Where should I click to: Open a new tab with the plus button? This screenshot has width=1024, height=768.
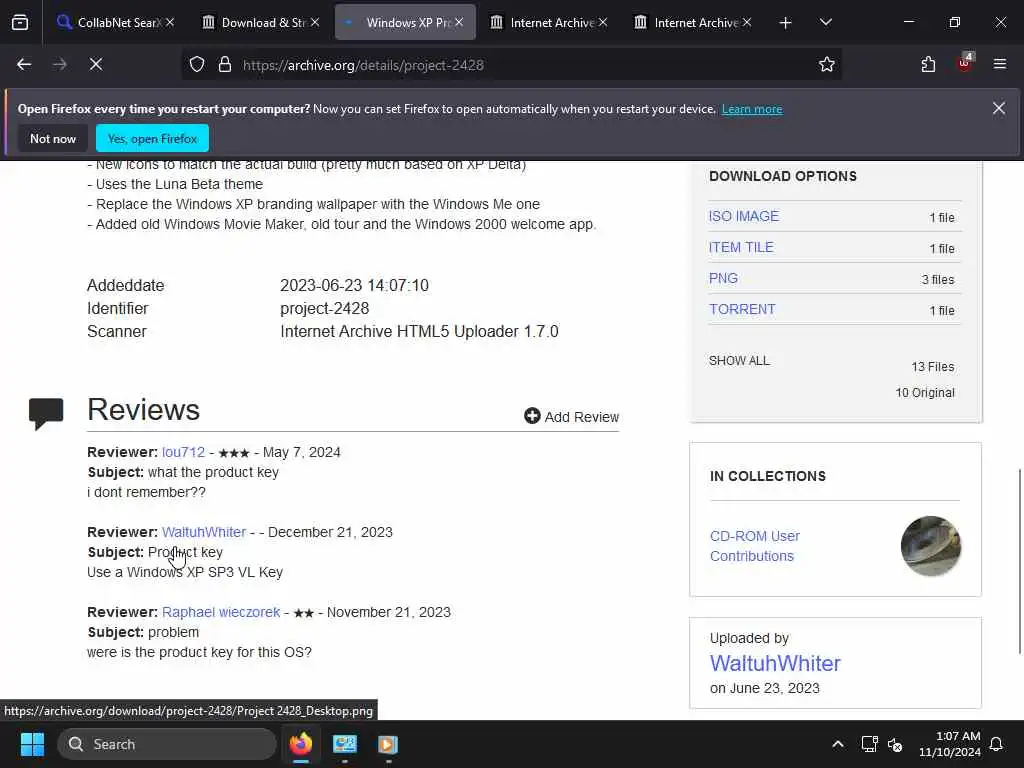785,23
